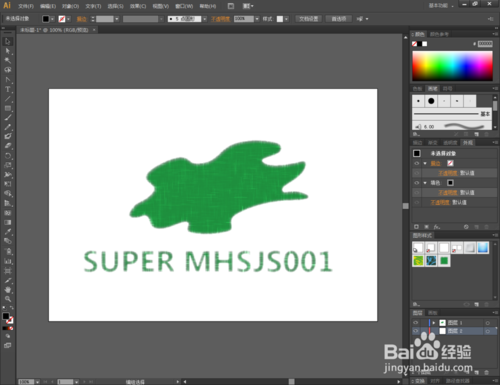Open the 文件(F) menu
This screenshot has height=385, width=500.
click(x=26, y=6)
